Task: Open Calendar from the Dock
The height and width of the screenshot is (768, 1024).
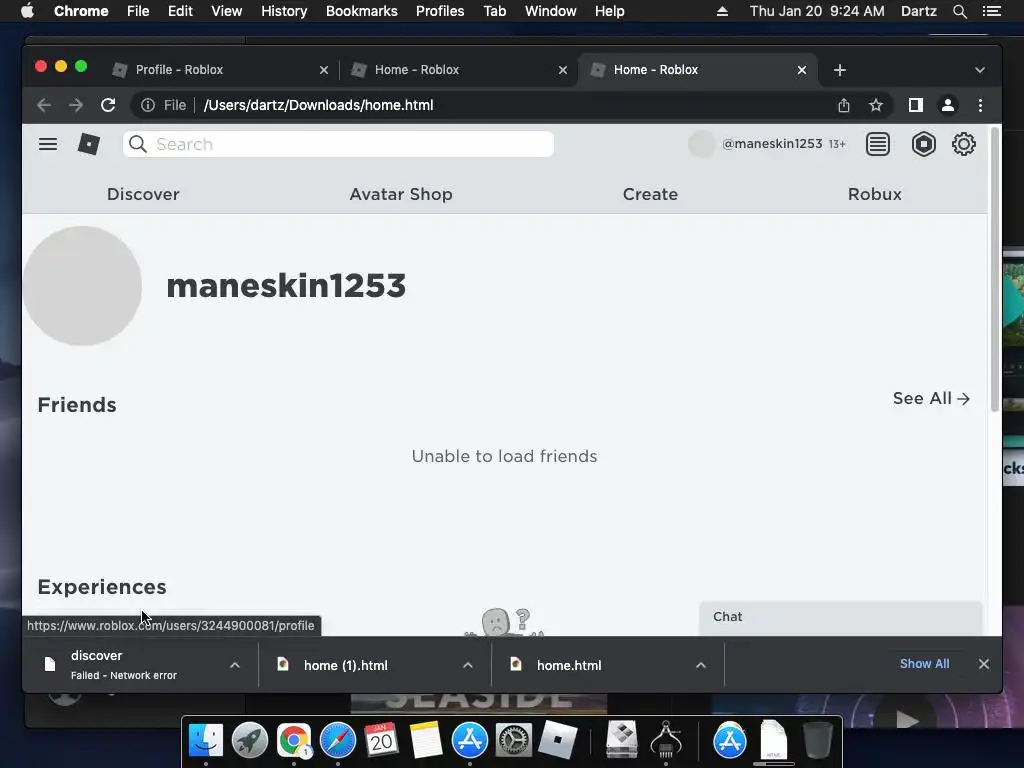Action: pos(381,741)
